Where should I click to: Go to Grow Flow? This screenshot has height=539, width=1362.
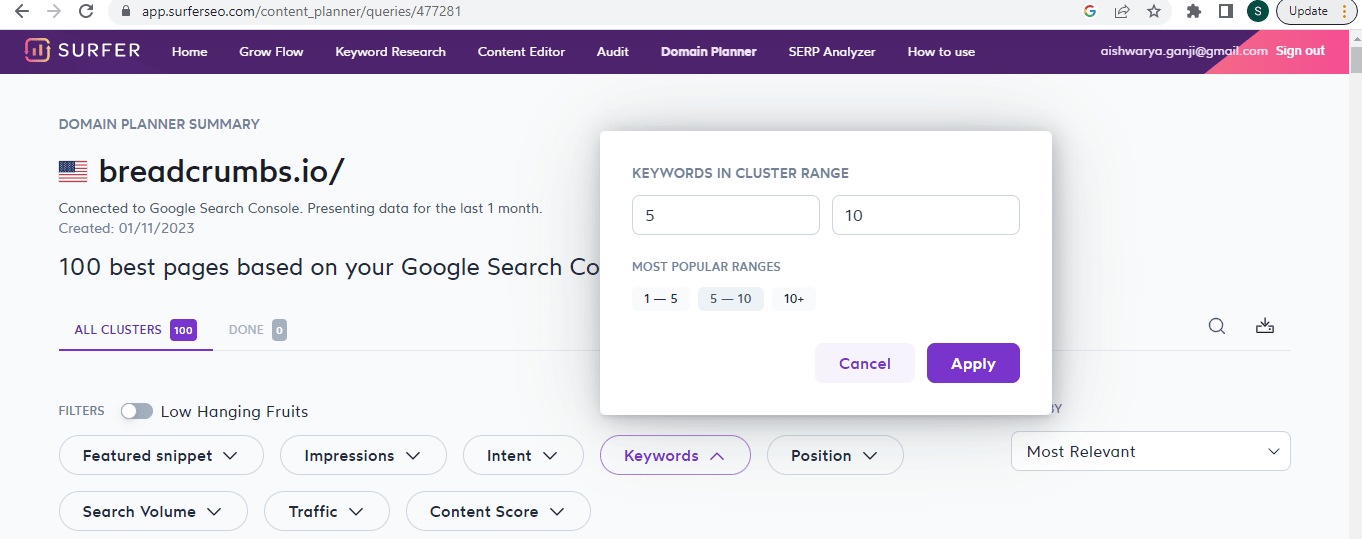[x=271, y=51]
